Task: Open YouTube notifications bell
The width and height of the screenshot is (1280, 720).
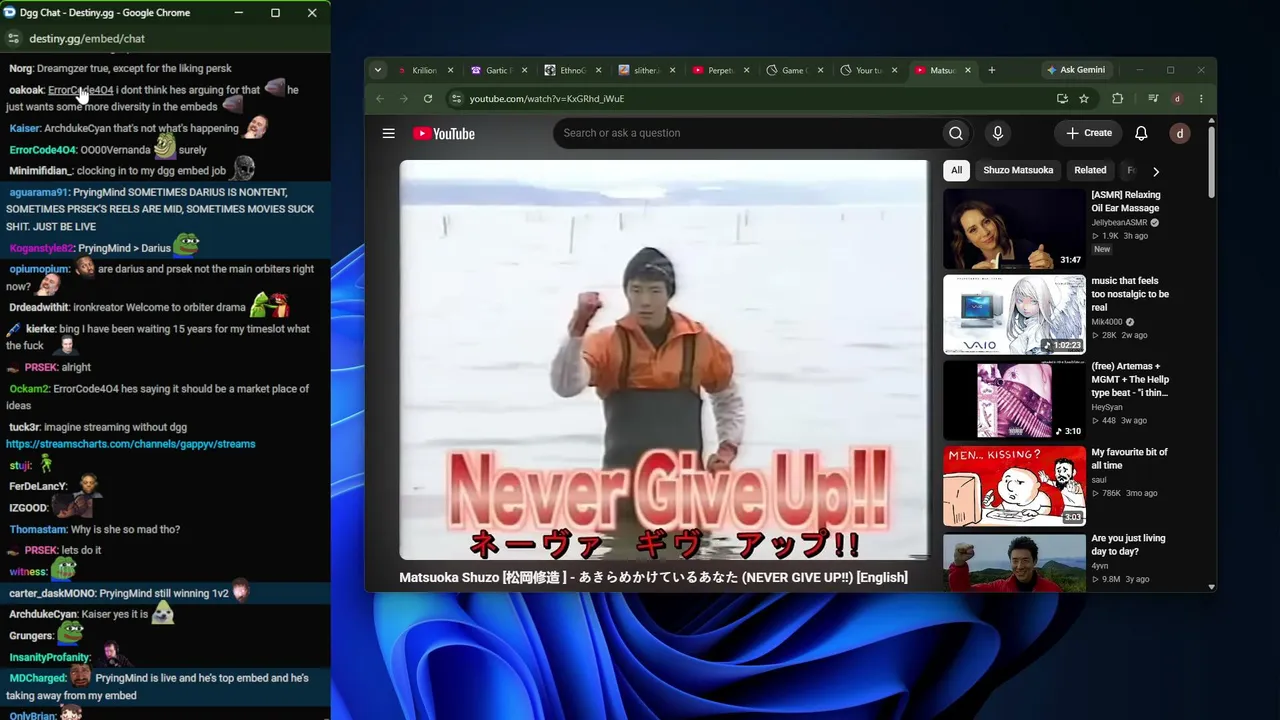Action: 1141,133
